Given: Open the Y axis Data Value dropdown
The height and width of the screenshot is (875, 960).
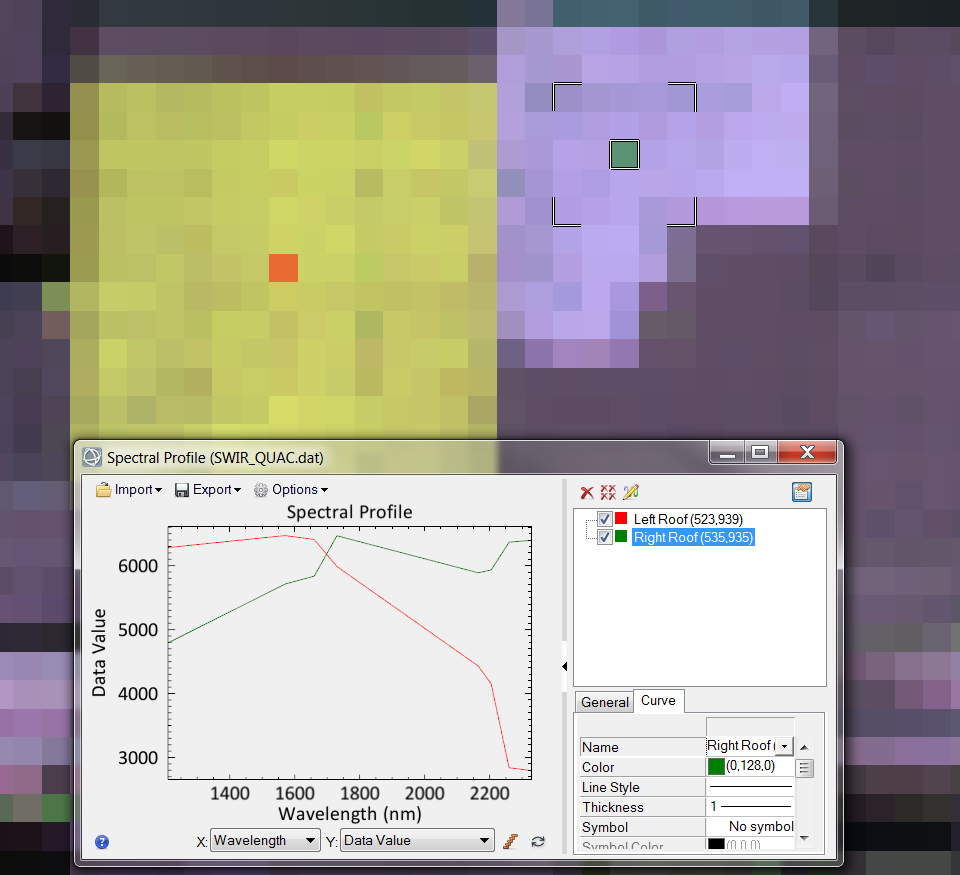Looking at the screenshot, I should coord(417,841).
